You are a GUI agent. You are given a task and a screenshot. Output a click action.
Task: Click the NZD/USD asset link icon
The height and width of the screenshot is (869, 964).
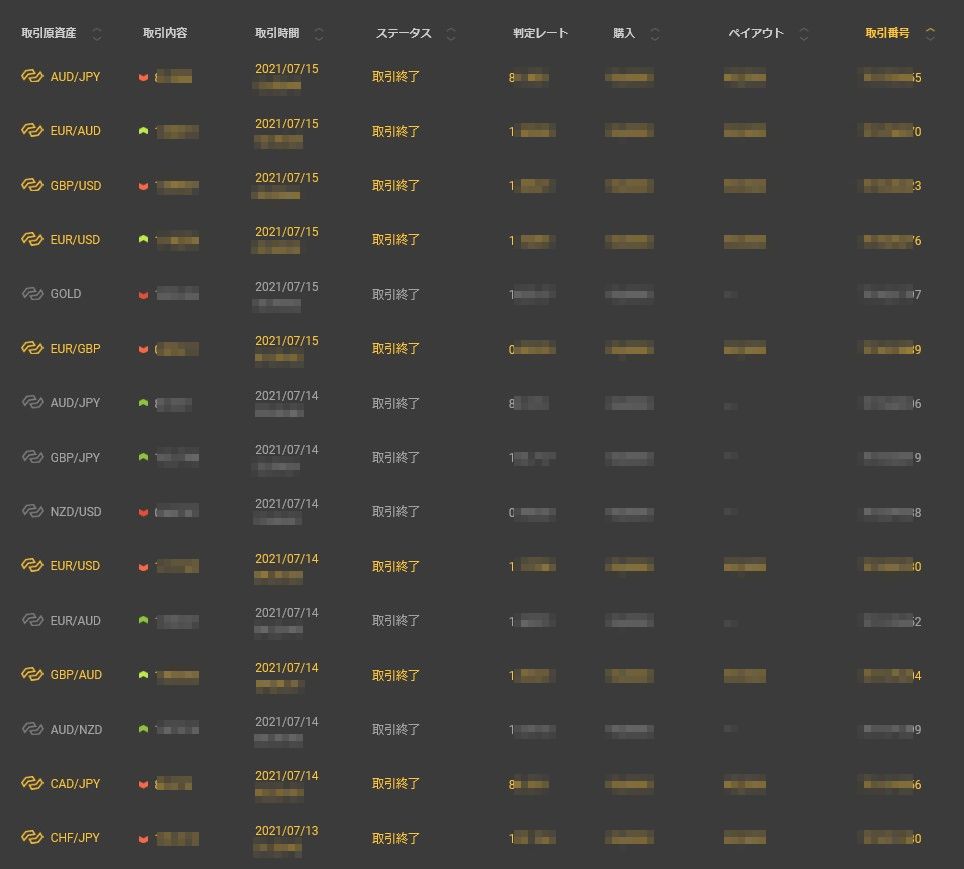click(32, 512)
